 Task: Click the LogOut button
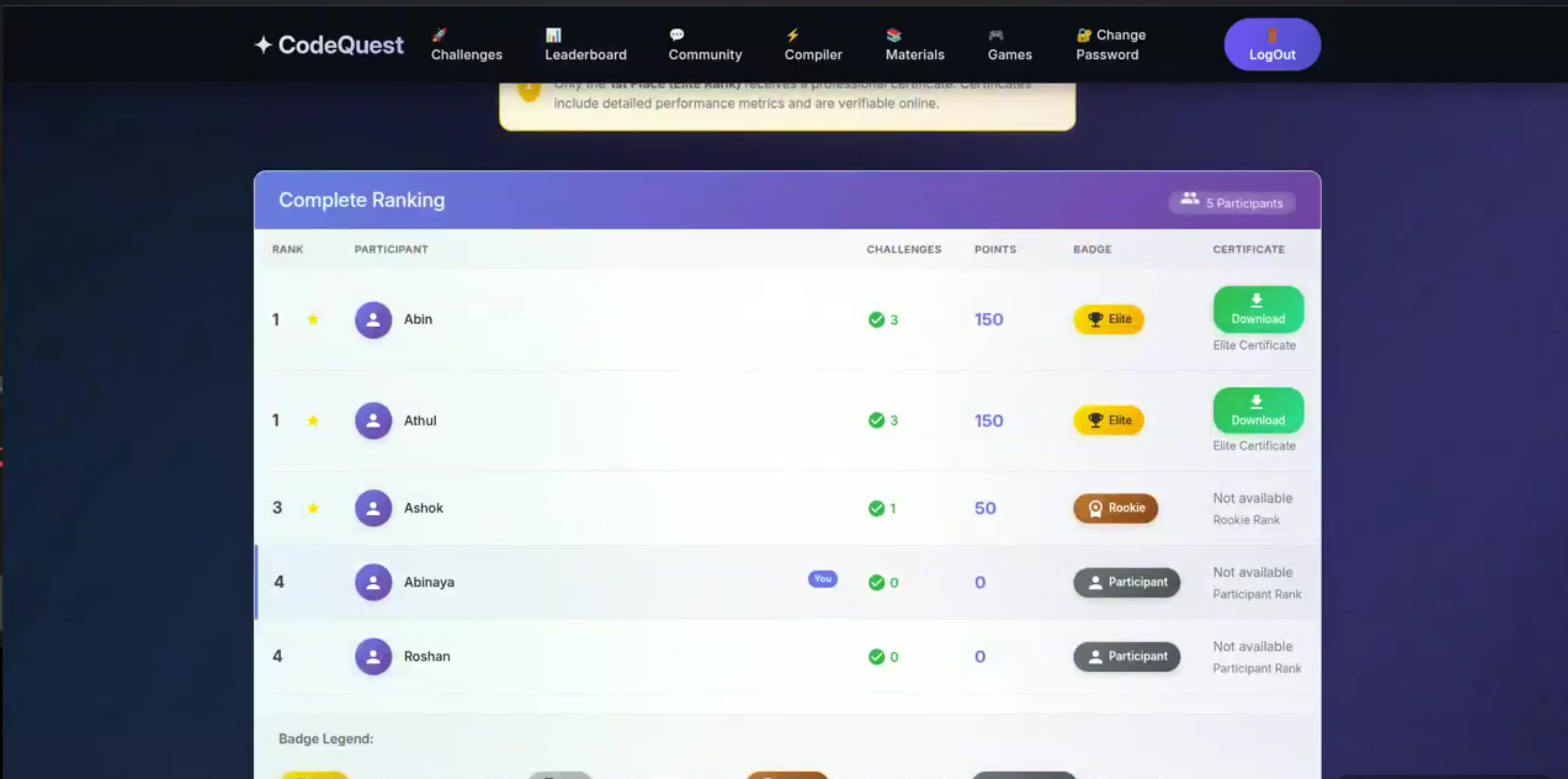click(x=1272, y=44)
